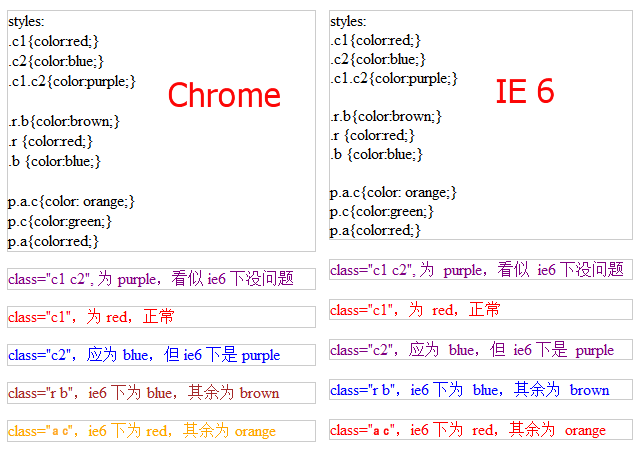
Task: Select .b {color:blue;} line in IE 6 panel
Action: tap(376, 154)
